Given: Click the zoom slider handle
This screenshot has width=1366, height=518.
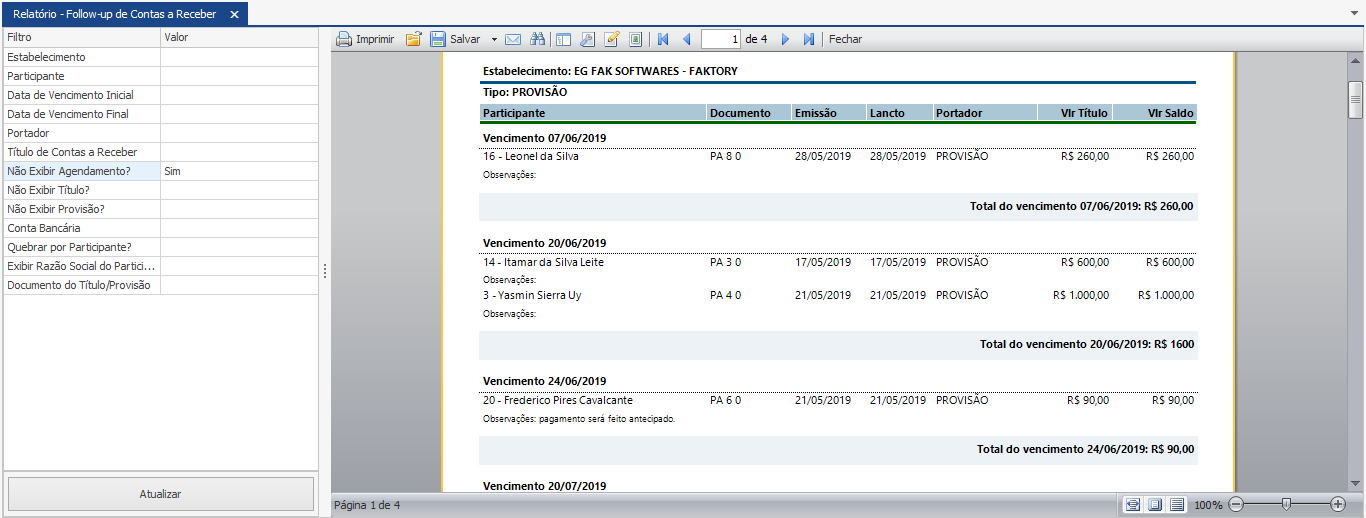Looking at the screenshot, I should coord(1287,505).
